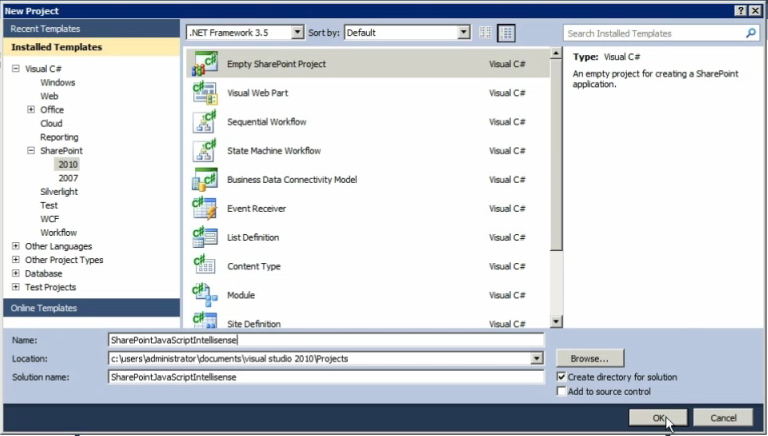
Task: Open the Online Templates section
Action: pyautogui.click(x=92, y=308)
